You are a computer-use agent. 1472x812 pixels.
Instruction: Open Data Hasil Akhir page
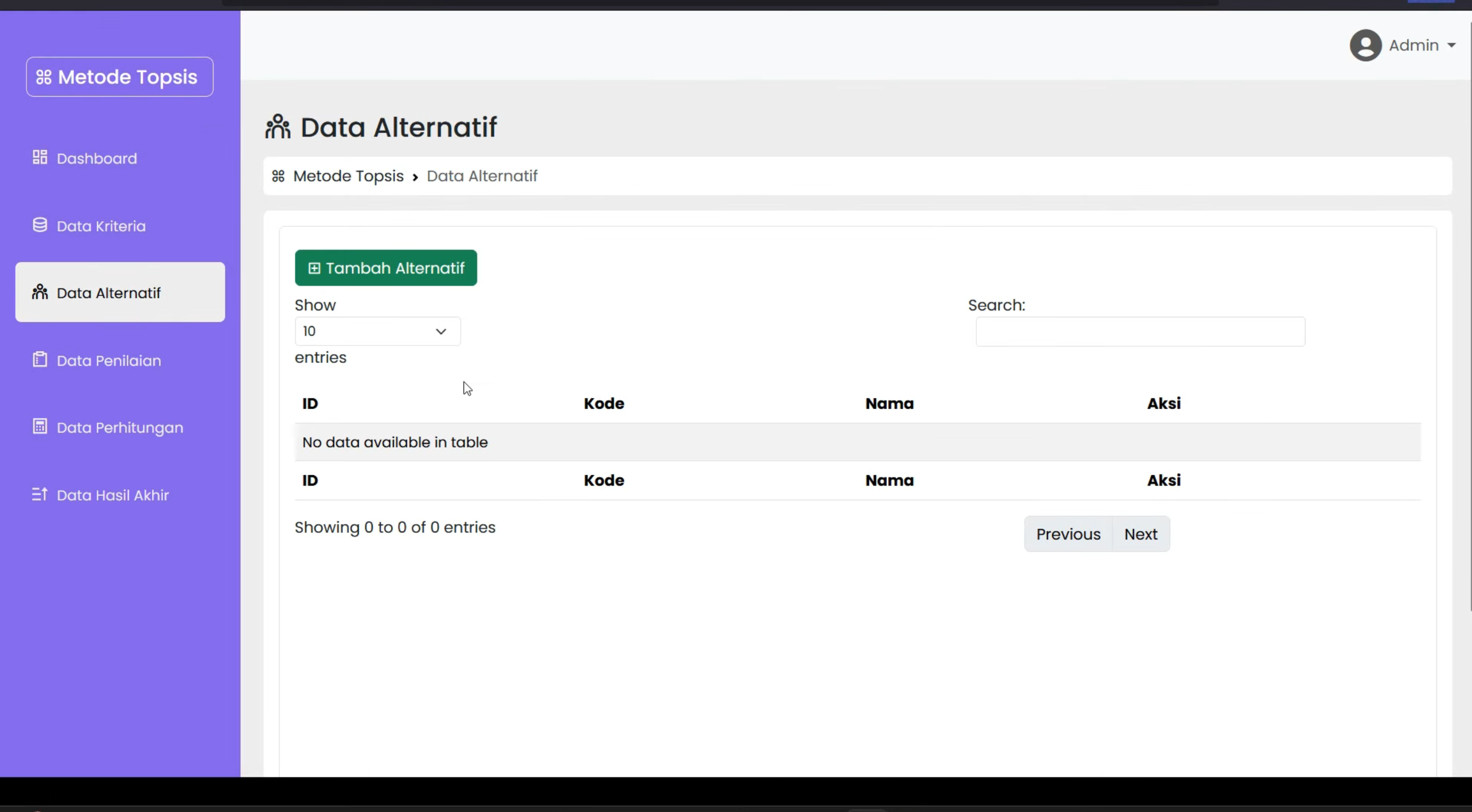[x=120, y=495]
